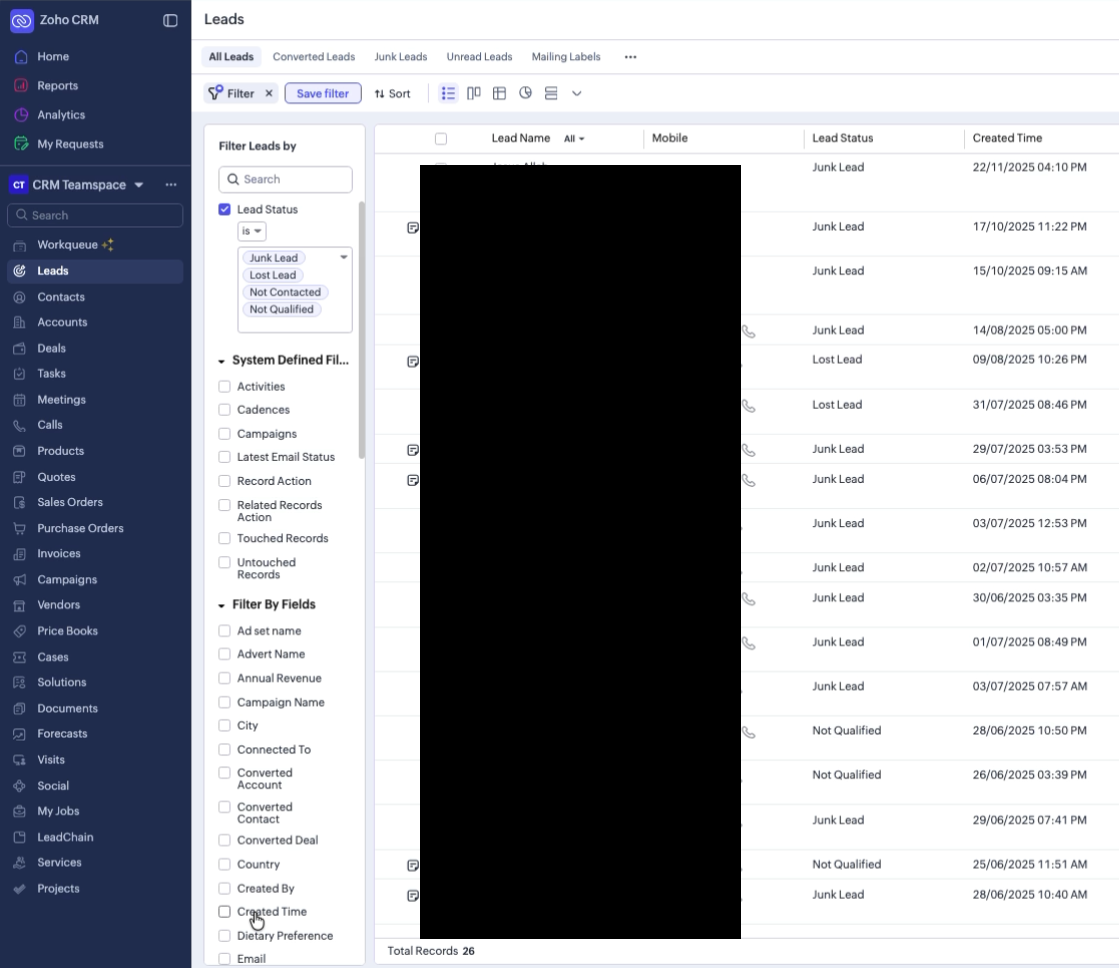The width and height of the screenshot is (1119, 968).
Task: Open the Sales Orders module
Action: pos(70,503)
